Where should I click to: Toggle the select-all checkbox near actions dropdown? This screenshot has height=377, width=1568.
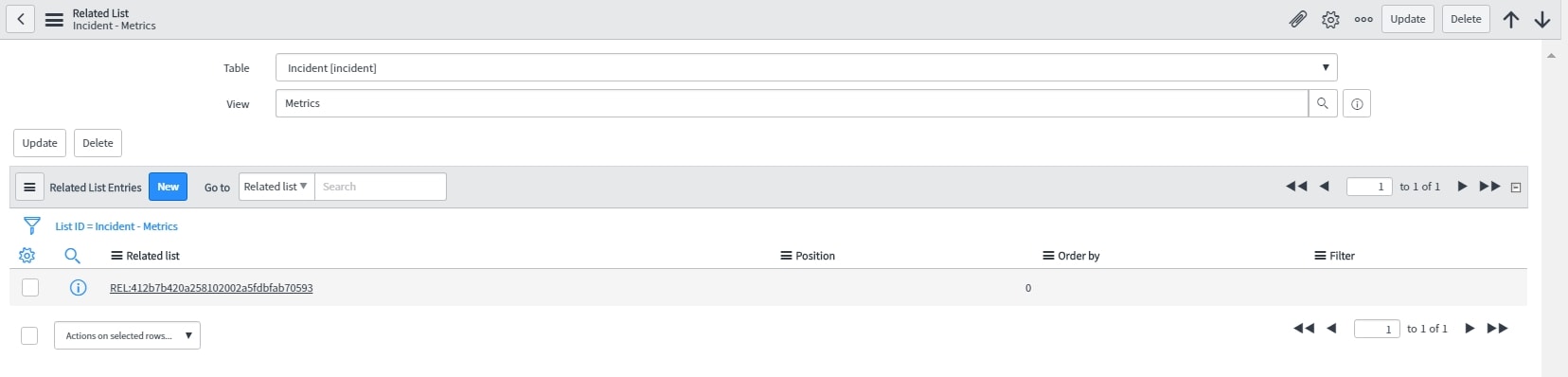[29, 335]
